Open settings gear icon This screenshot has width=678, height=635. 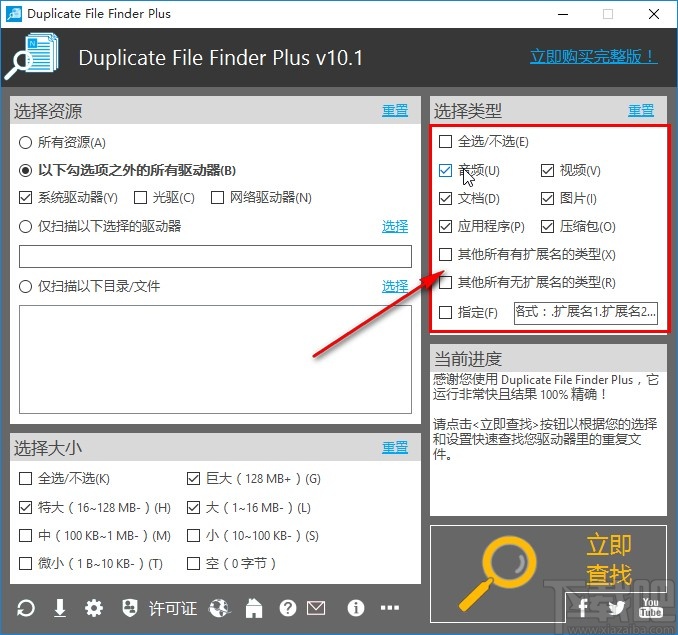coord(94,608)
